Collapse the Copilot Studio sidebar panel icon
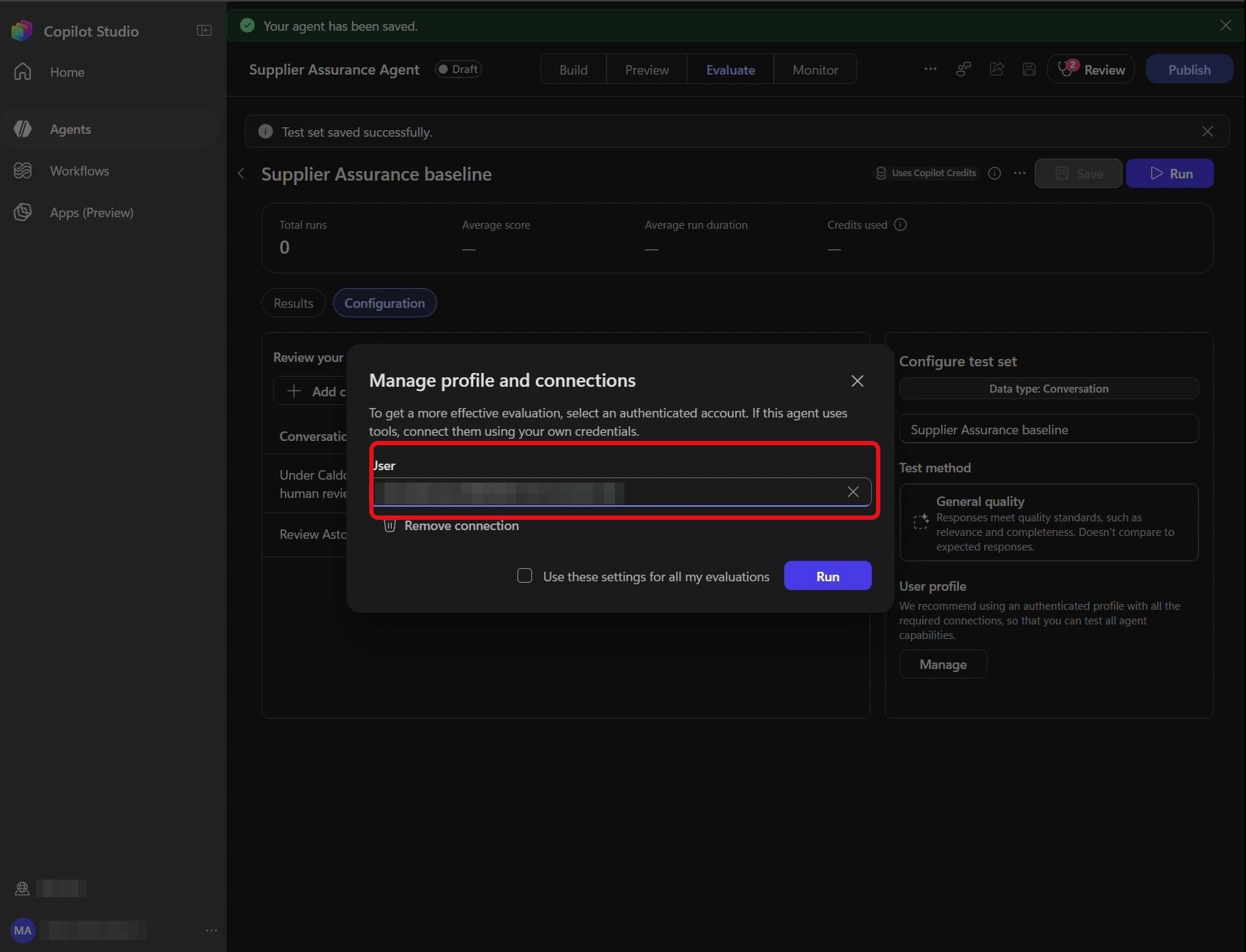The image size is (1246, 952). [204, 31]
